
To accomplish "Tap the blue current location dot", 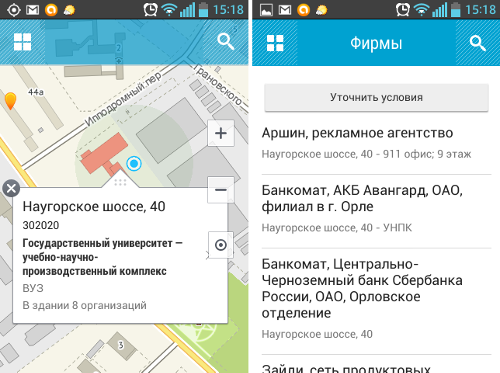I will (x=134, y=163).
